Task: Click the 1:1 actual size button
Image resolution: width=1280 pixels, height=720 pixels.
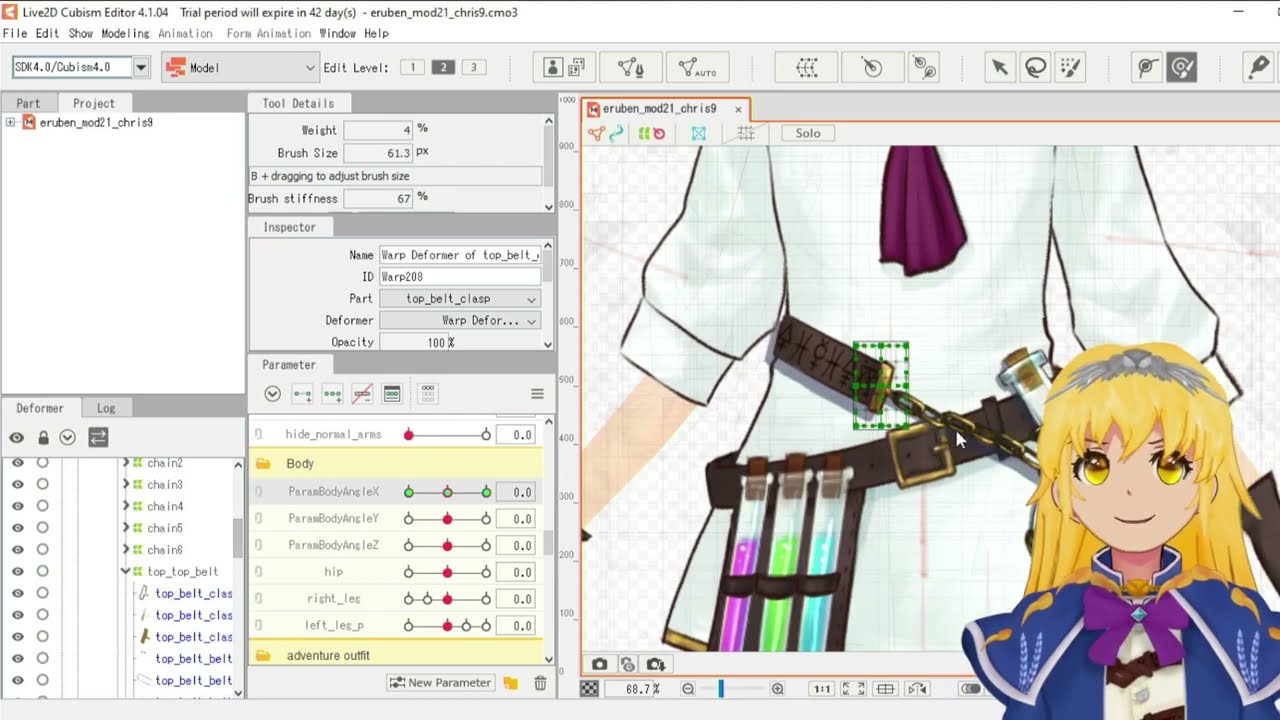Action: 822,689
